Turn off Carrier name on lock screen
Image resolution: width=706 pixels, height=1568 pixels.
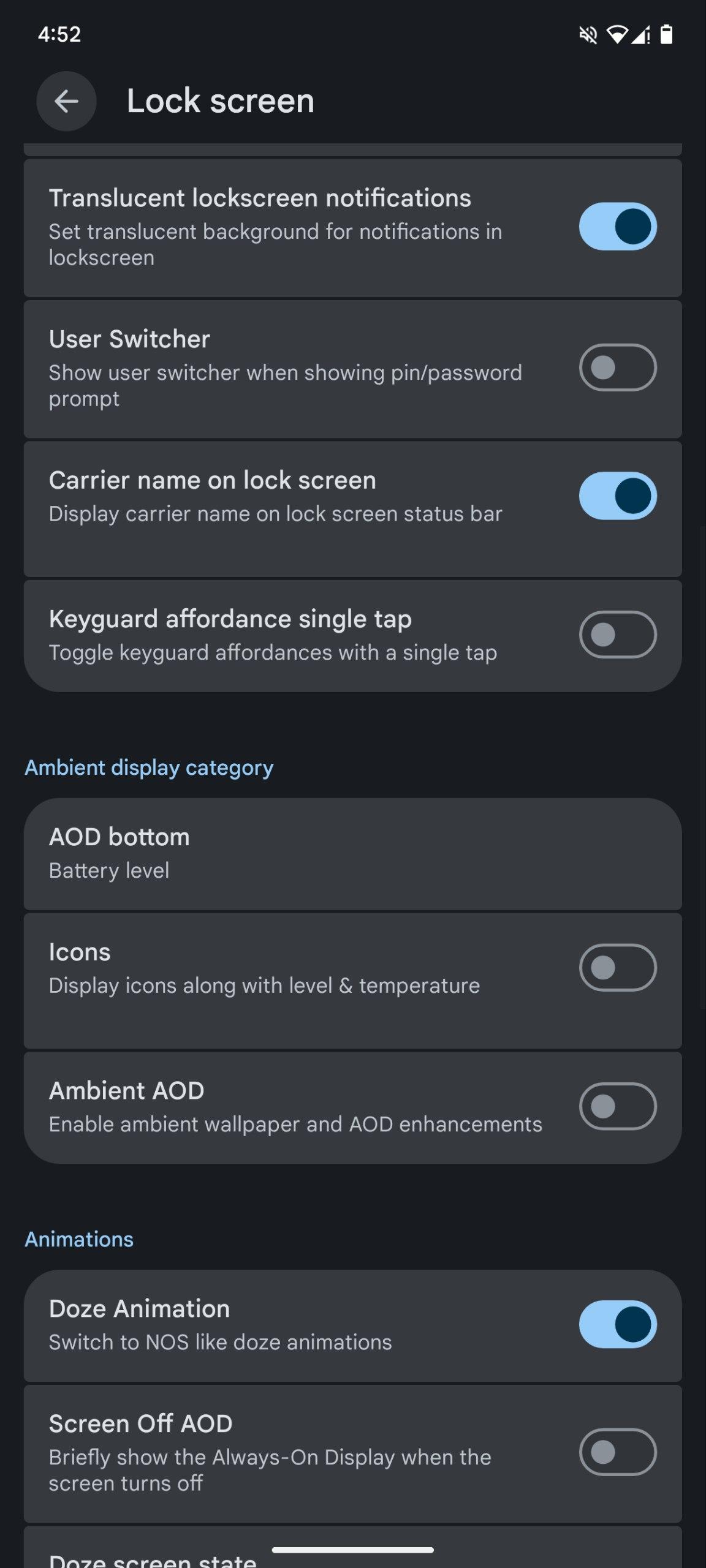coord(618,496)
